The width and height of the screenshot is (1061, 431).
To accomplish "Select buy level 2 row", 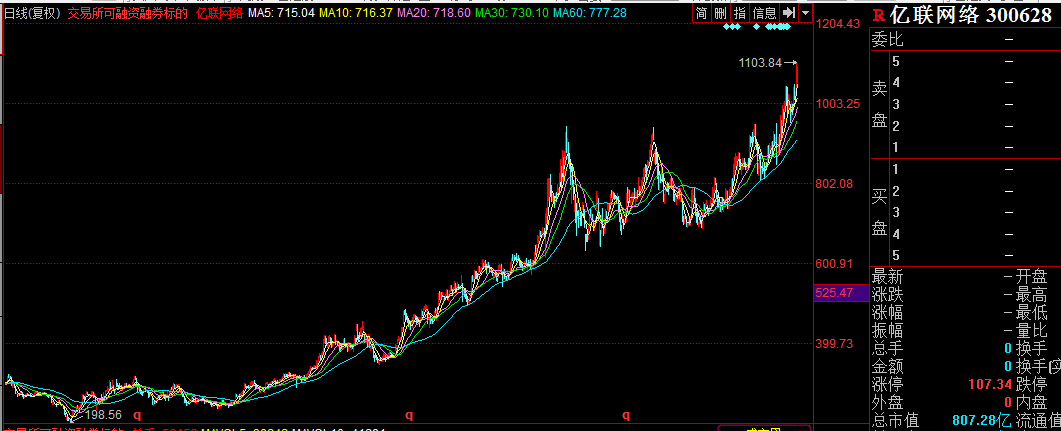I will [x=974, y=191].
